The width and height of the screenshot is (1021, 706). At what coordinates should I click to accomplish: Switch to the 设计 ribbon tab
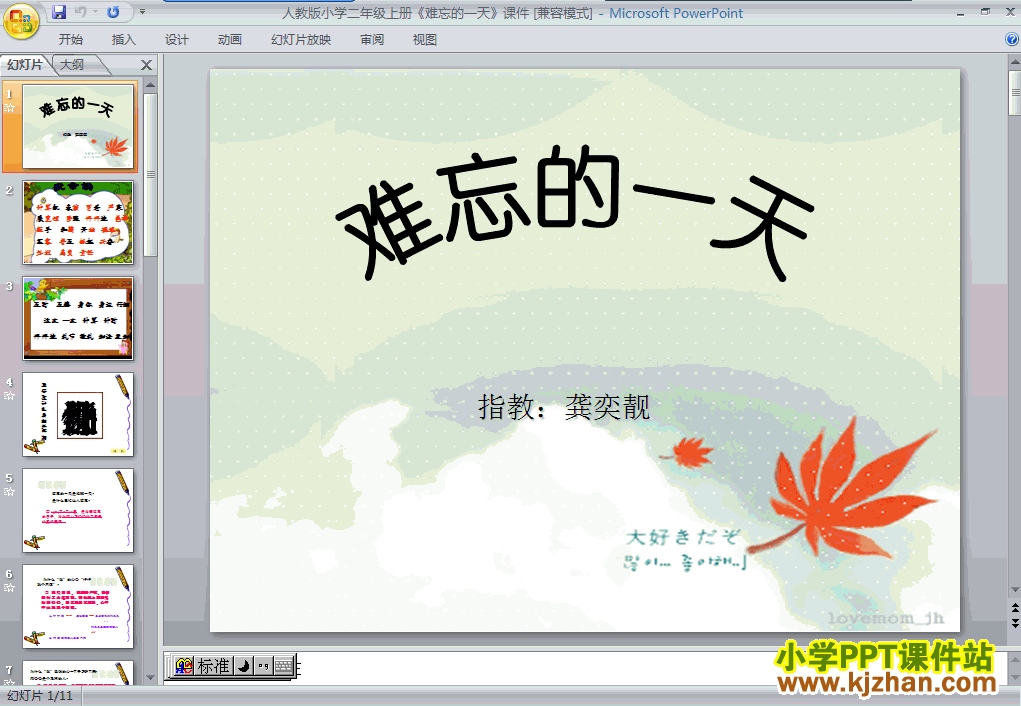pyautogui.click(x=176, y=40)
